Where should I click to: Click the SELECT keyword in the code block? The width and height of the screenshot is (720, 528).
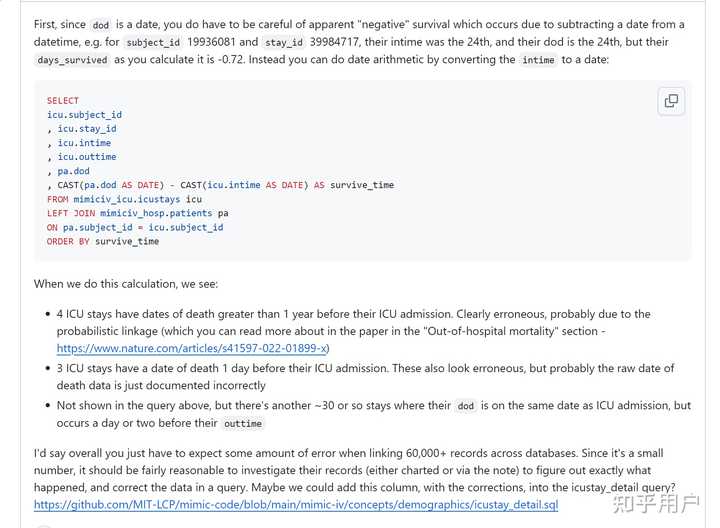[62, 101]
